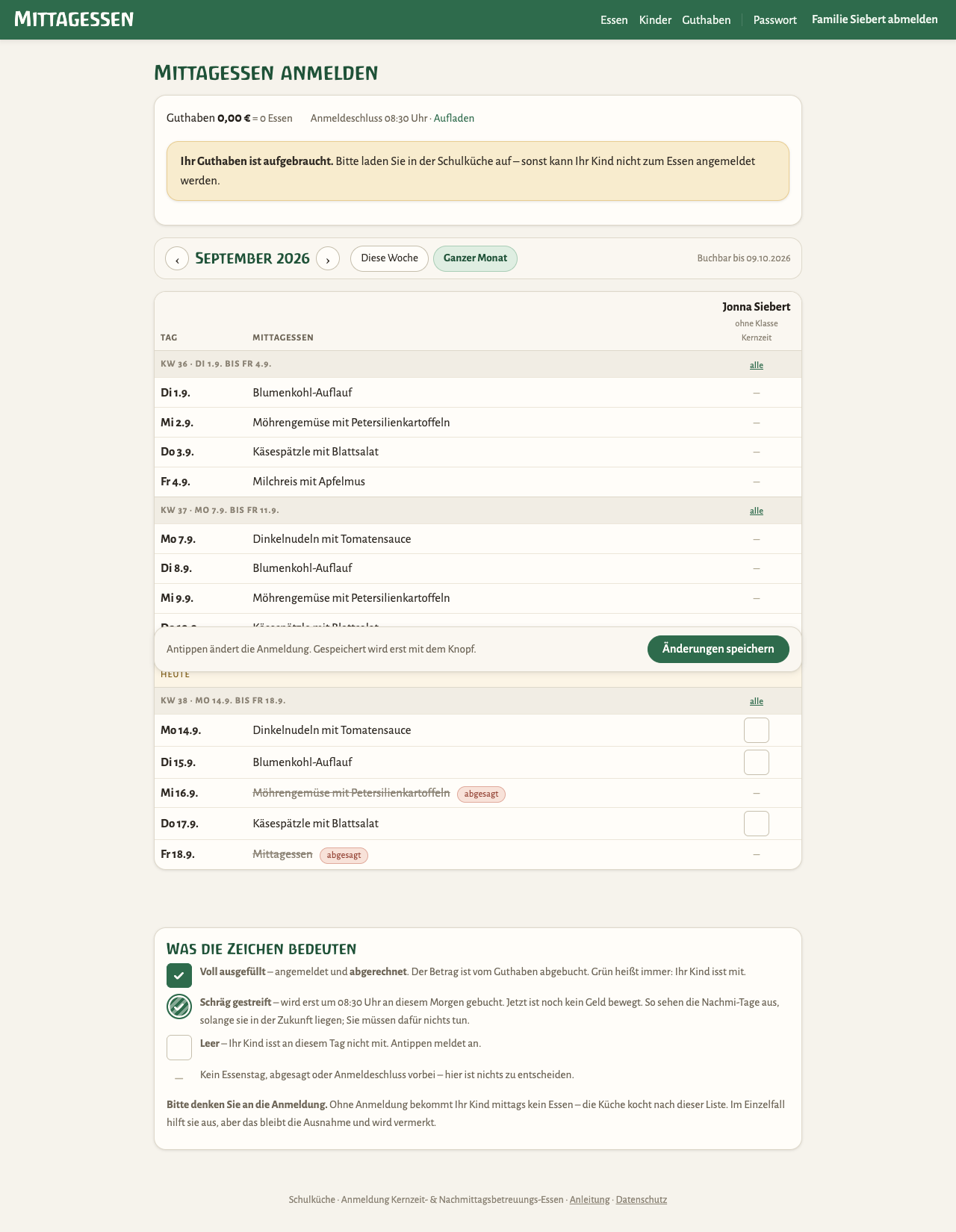Tick the checkbox for Di 15.9. Blumenkohl-Auflauf

(757, 762)
